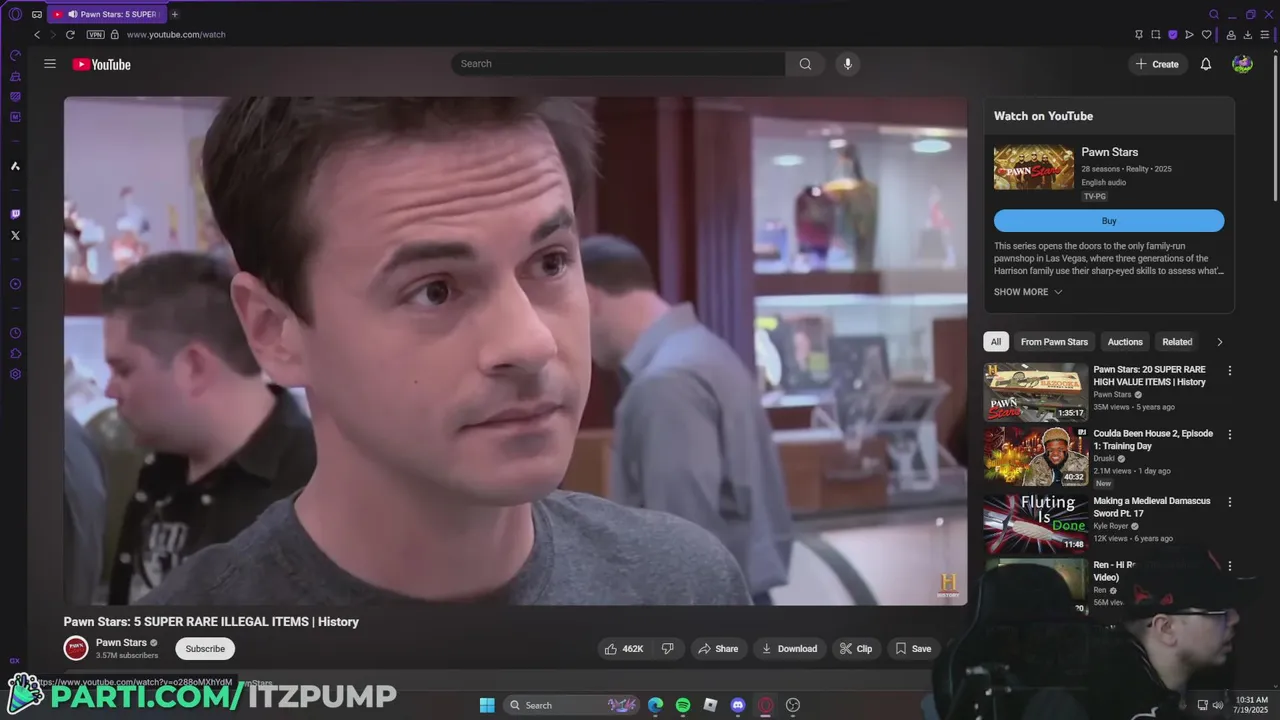The image size is (1280, 720).
Task: Click the Pawn Stars channel avatar
Action: 76,648
